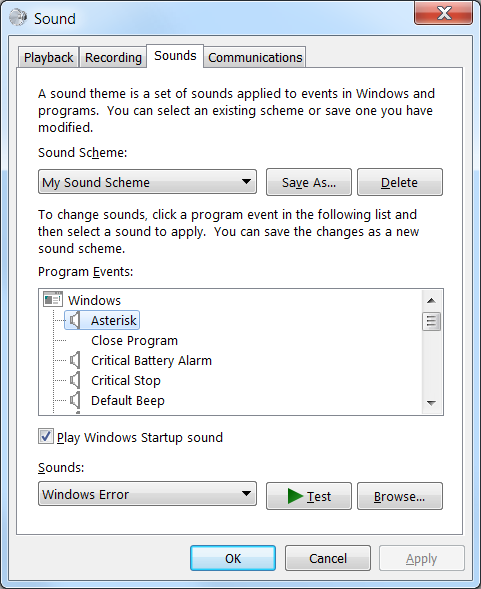Click the Sound speaker icon in title bar
Viewport: 481px width, 589px height.
[18, 18]
